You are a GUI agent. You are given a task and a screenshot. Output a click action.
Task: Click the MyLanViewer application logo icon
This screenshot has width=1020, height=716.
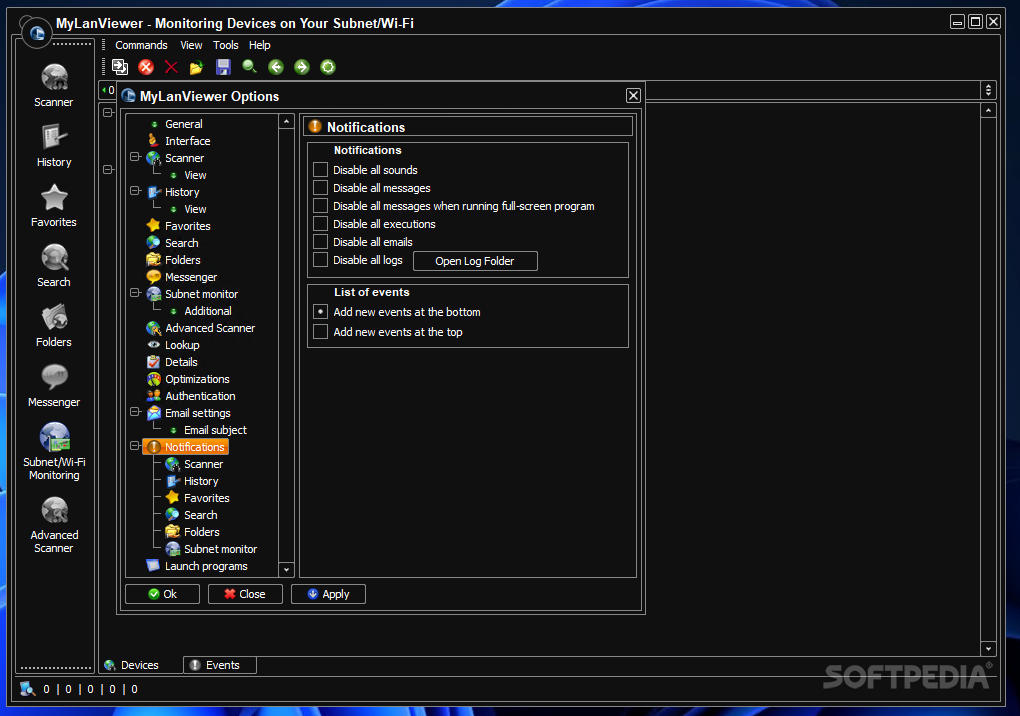pos(36,32)
